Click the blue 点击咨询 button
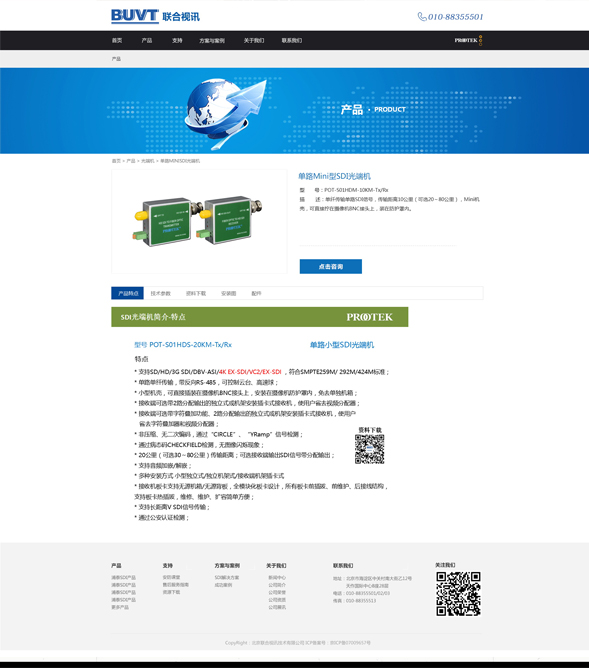The width and height of the screenshot is (589, 668). click(x=330, y=266)
